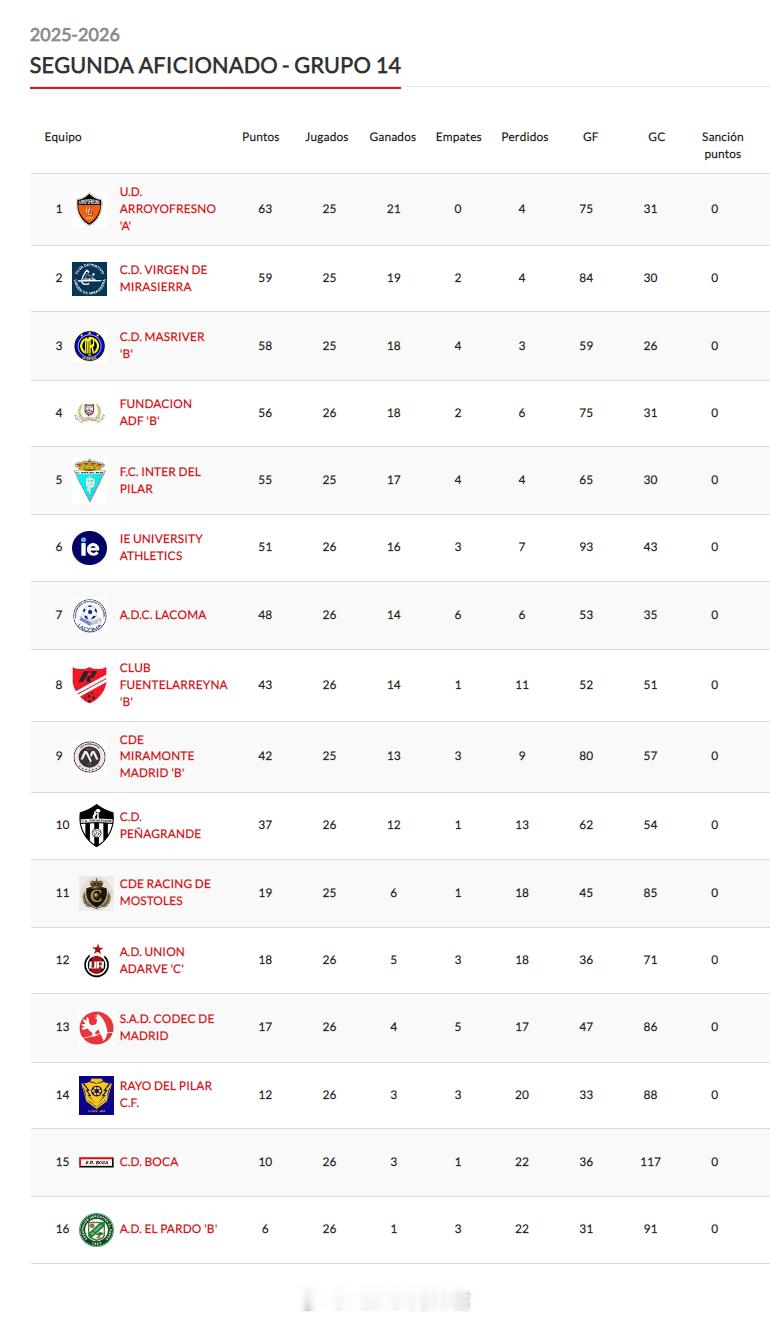This screenshot has height=1319, width=770.
Task: Click the Rayo del Pilar C.F. yellow badge
Action: pyautogui.click(x=96, y=1095)
